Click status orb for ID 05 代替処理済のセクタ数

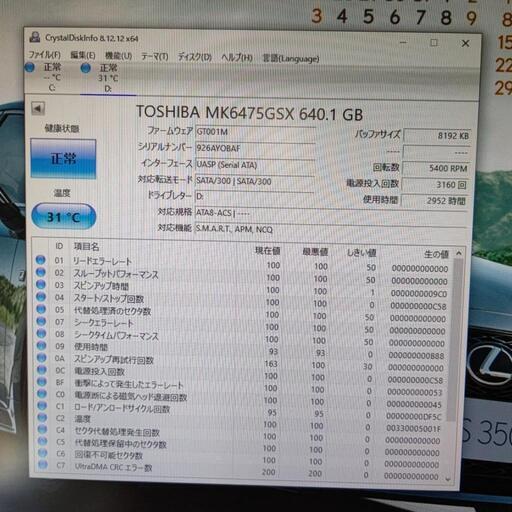41,309
